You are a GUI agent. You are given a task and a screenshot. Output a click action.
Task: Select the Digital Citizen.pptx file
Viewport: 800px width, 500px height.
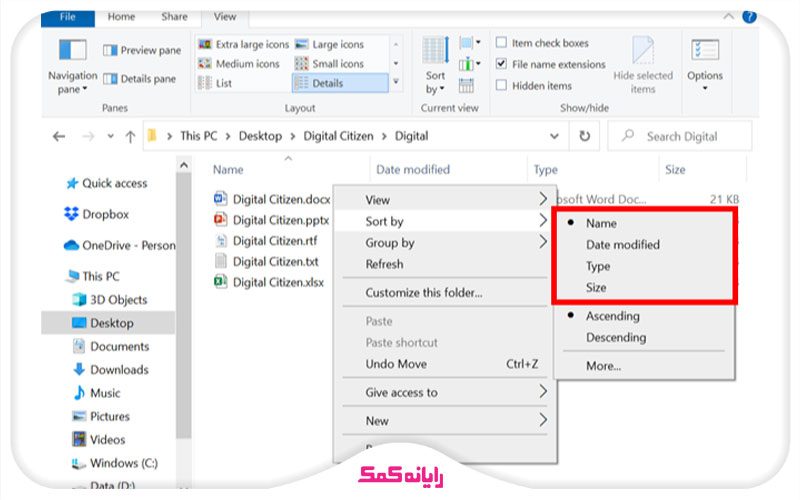tap(280, 220)
